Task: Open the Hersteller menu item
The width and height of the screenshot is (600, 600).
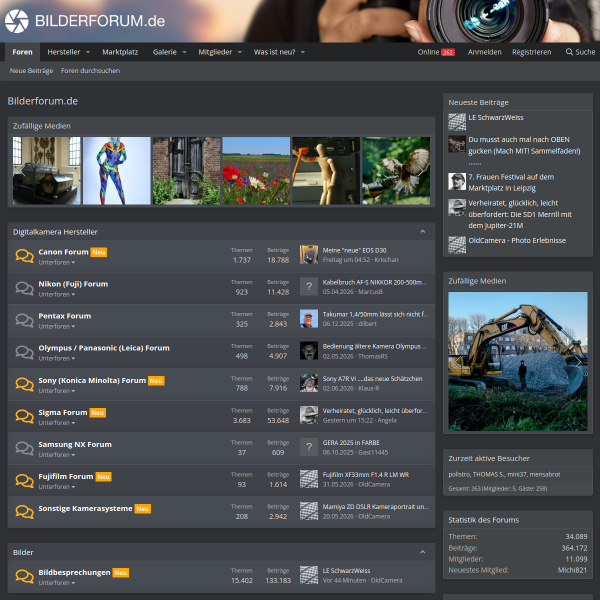Action: pos(64,52)
